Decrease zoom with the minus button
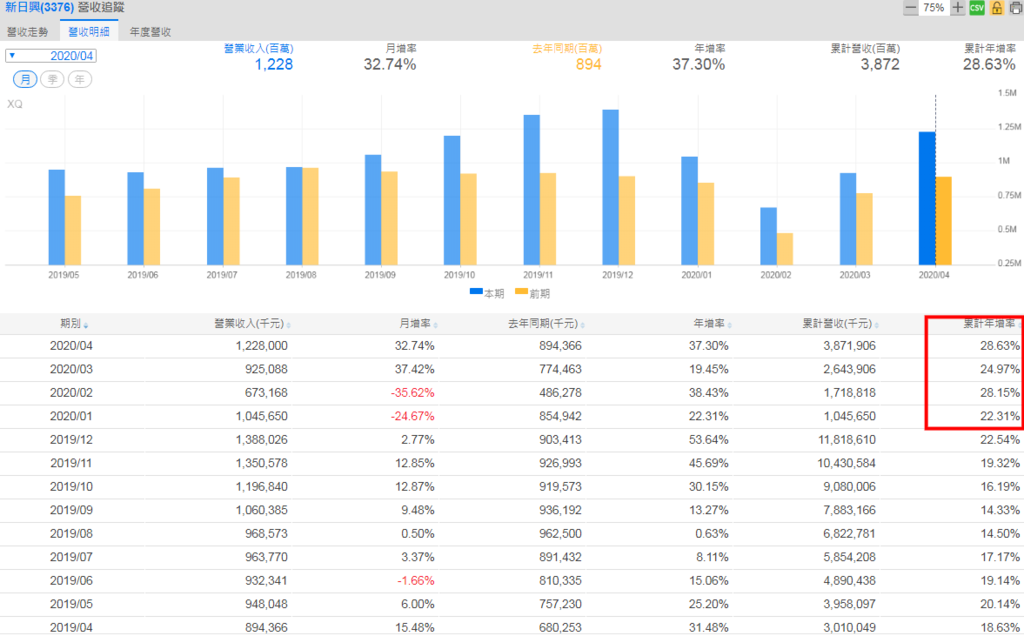 pos(910,8)
